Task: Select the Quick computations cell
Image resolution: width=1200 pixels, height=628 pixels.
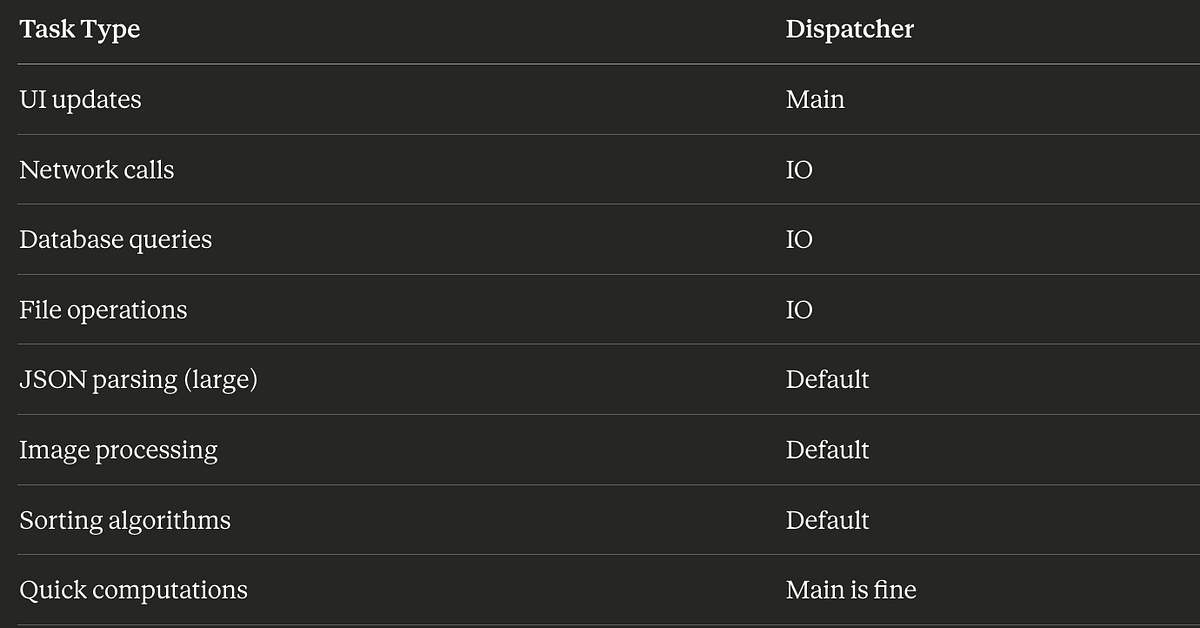Action: click(x=133, y=590)
